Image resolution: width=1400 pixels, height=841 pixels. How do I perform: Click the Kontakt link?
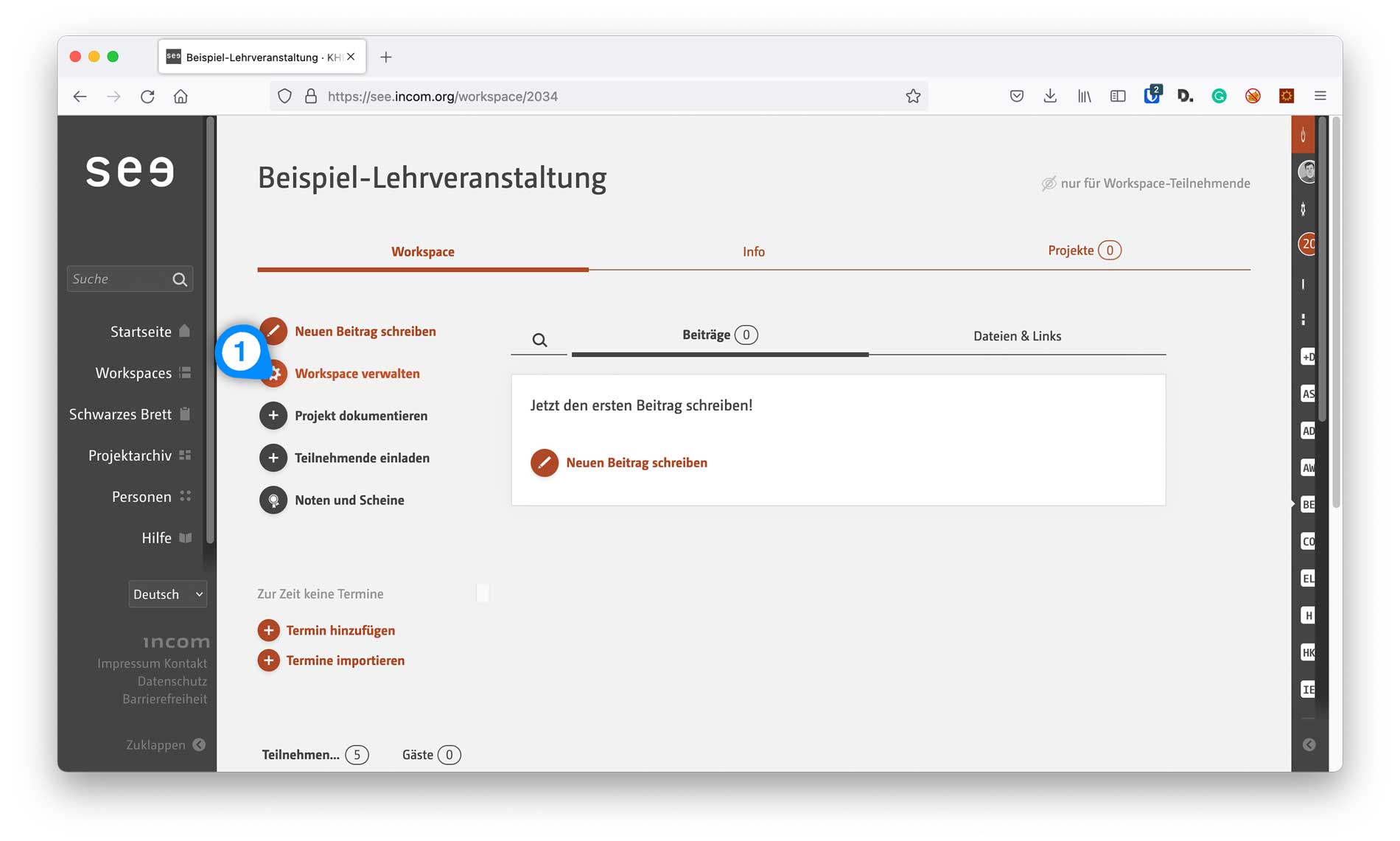pos(186,663)
